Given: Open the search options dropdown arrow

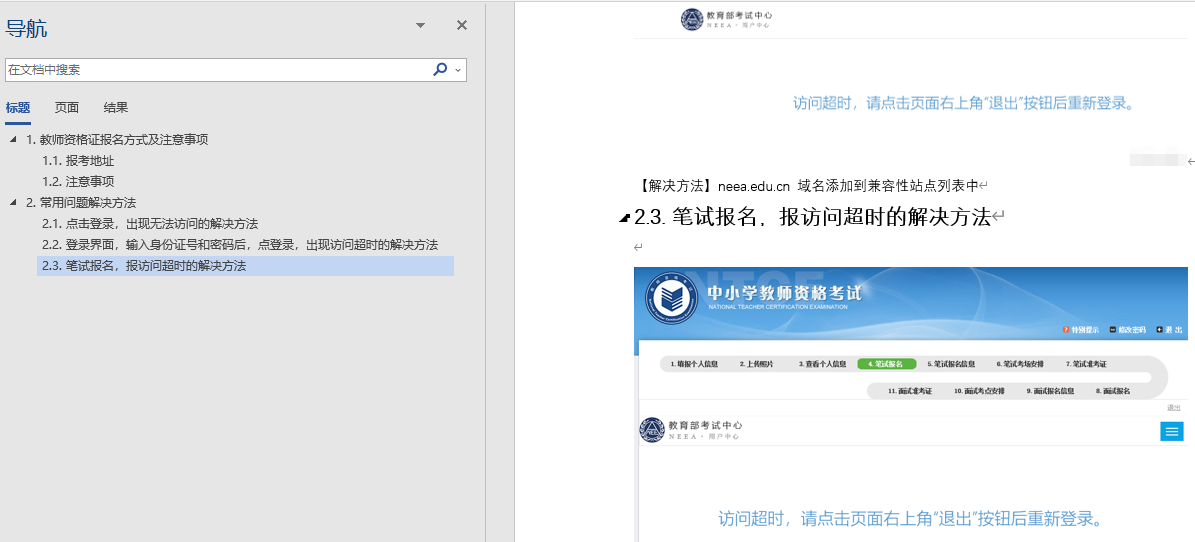Looking at the screenshot, I should coord(457,70).
